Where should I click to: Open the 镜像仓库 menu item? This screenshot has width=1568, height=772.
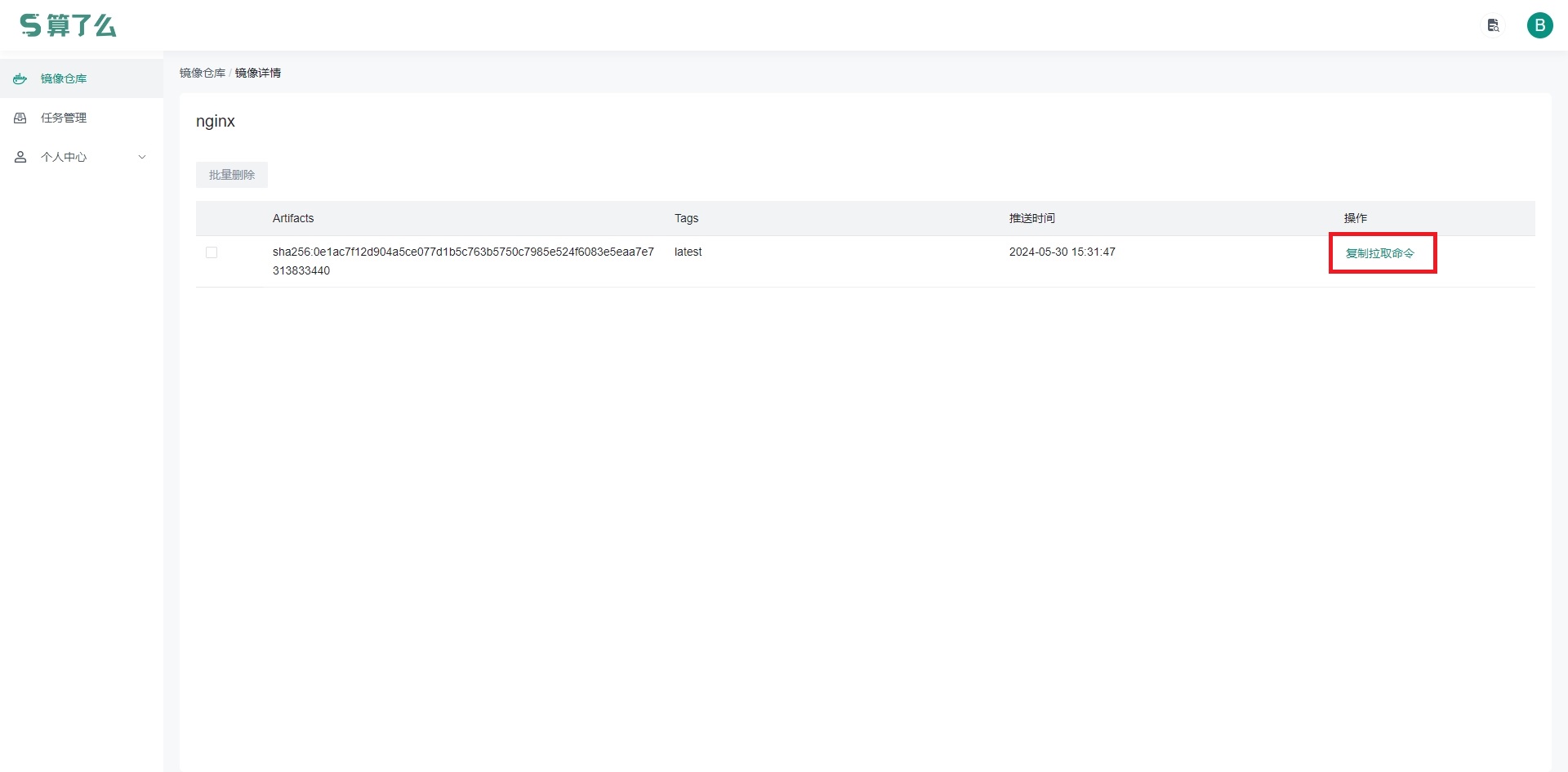(64, 79)
